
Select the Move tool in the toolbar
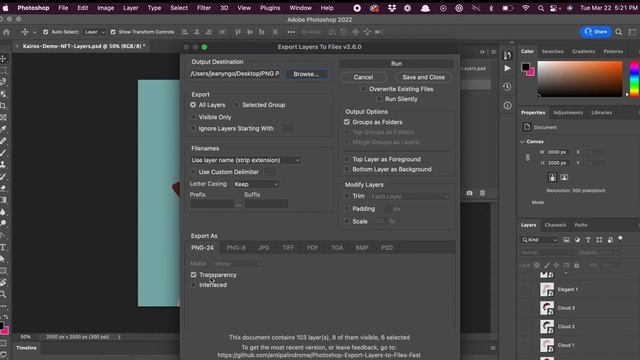[x=3, y=59]
